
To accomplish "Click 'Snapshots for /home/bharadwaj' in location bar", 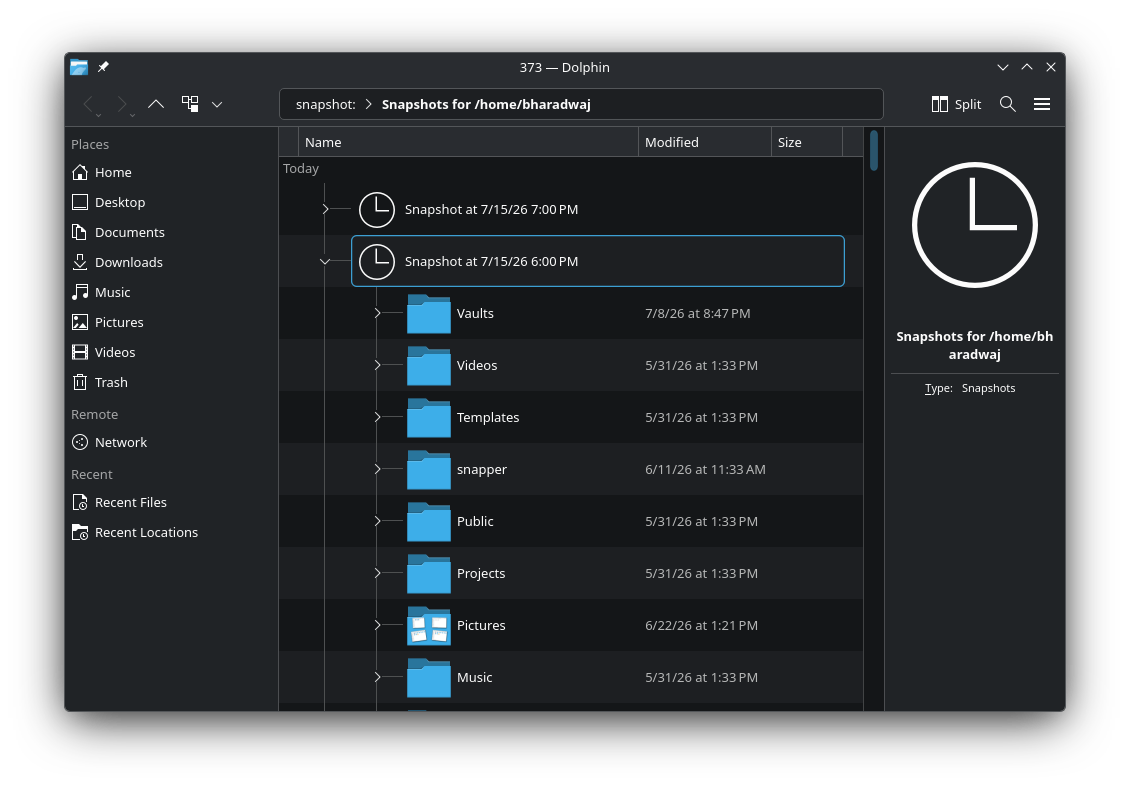I will (x=486, y=105).
